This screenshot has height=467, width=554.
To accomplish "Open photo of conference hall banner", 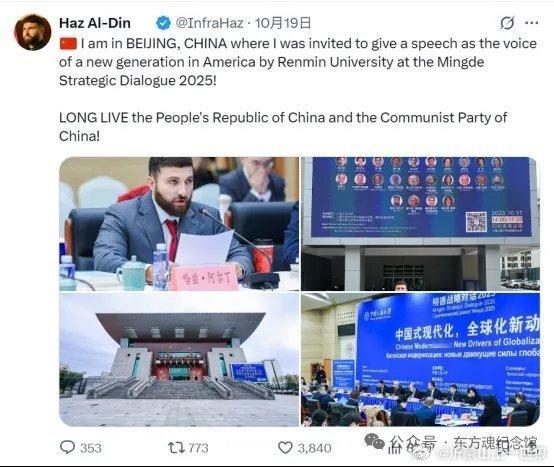I will 420,359.
